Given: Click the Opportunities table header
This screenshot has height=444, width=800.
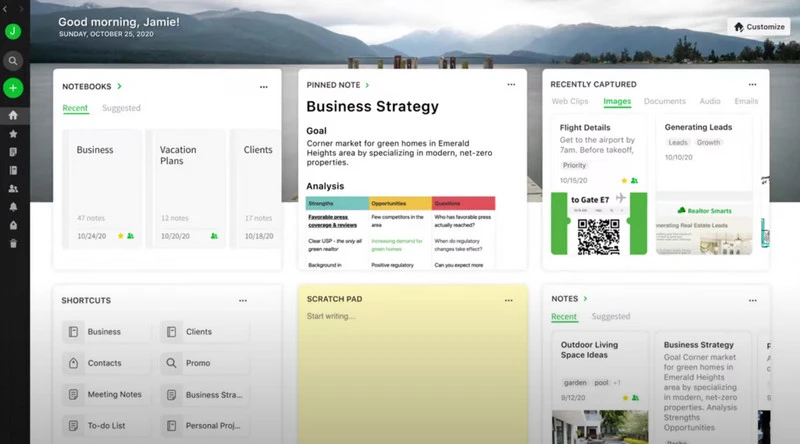Looking at the screenshot, I should (400, 203).
